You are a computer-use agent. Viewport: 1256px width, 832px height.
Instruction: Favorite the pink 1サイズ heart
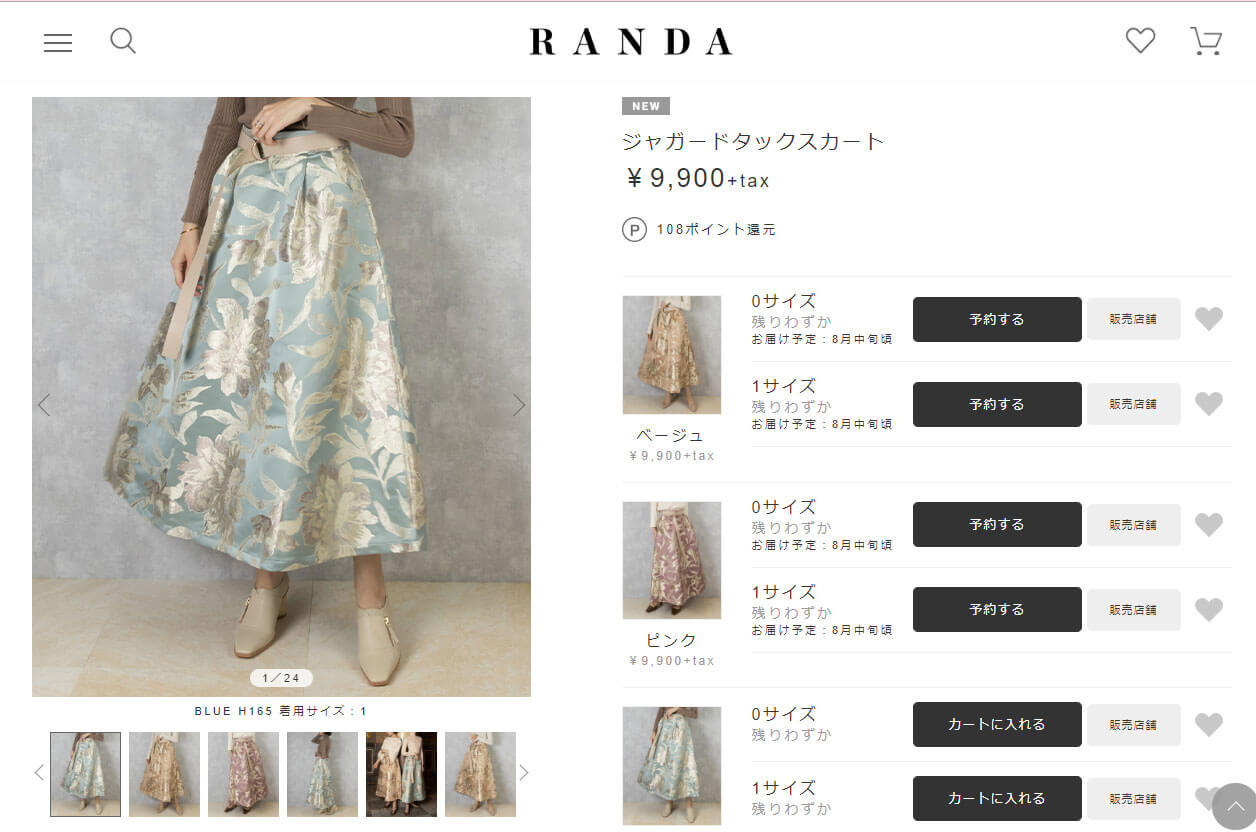(1209, 609)
